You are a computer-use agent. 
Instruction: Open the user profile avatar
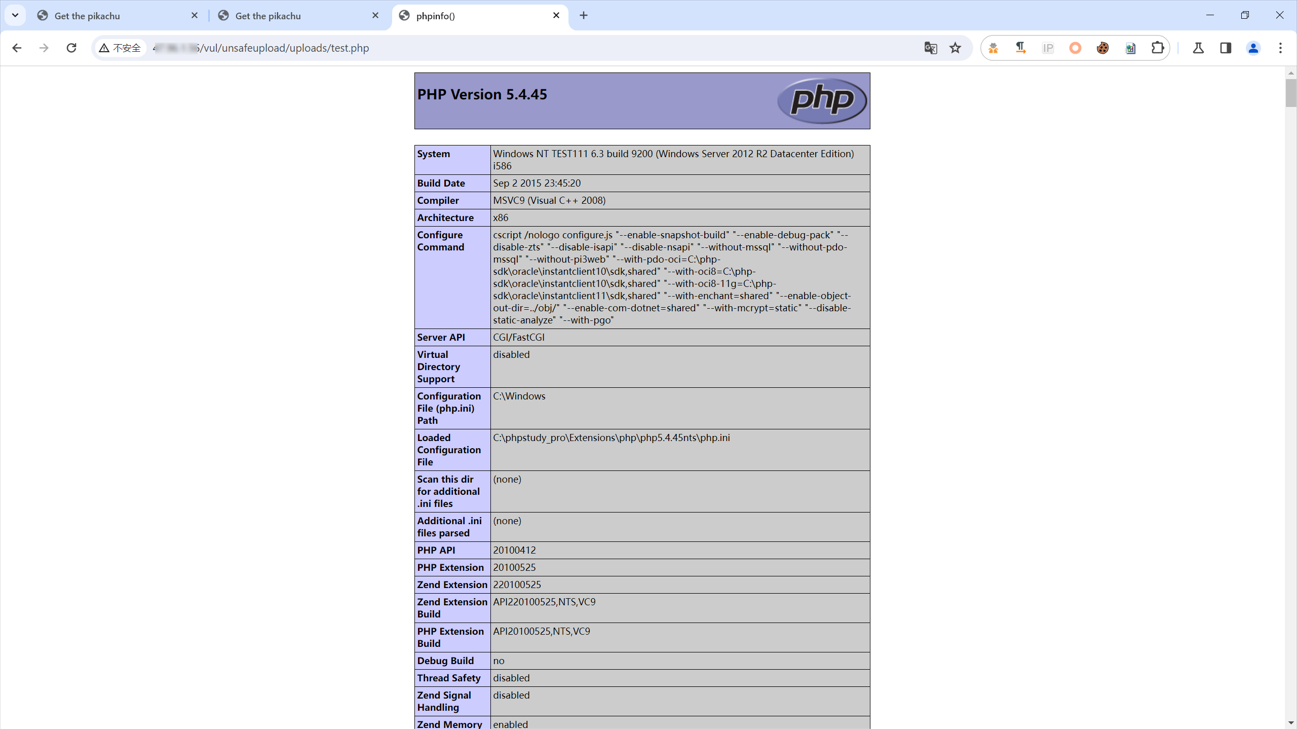pos(1253,48)
